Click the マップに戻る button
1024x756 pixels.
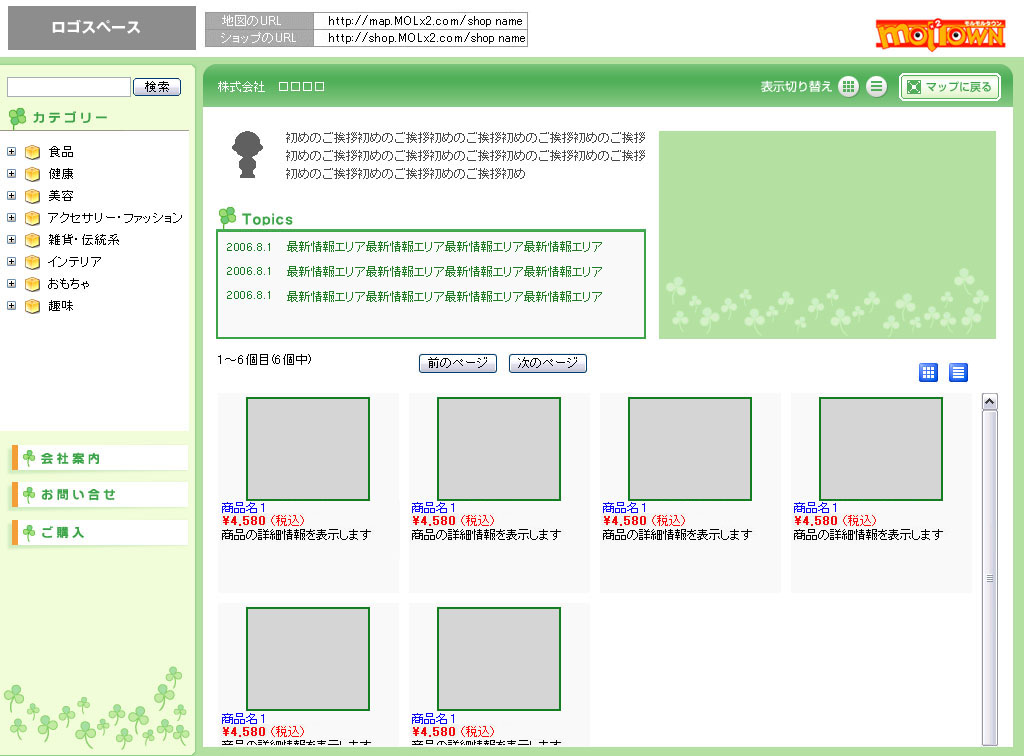(x=950, y=87)
